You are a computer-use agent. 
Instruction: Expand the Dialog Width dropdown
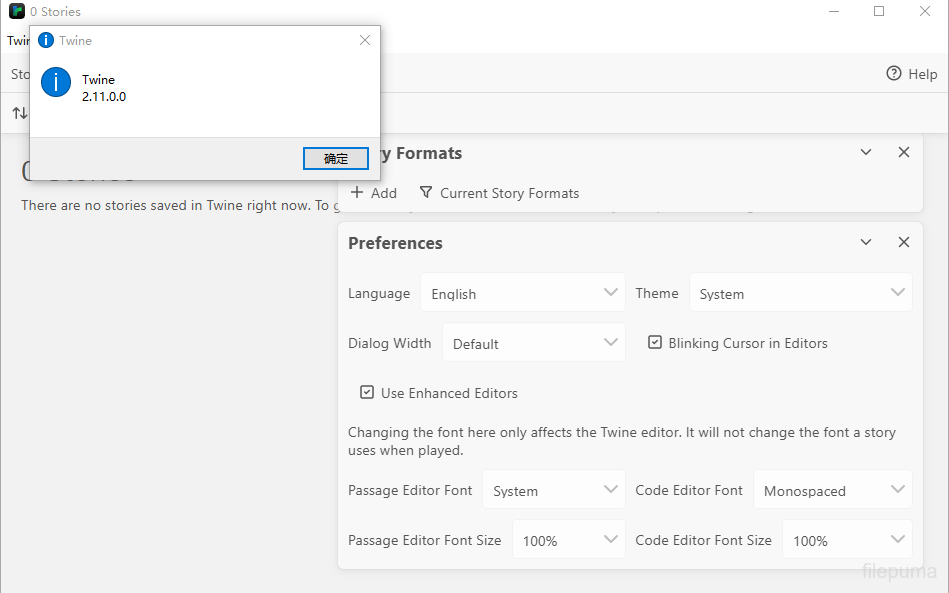click(x=534, y=343)
